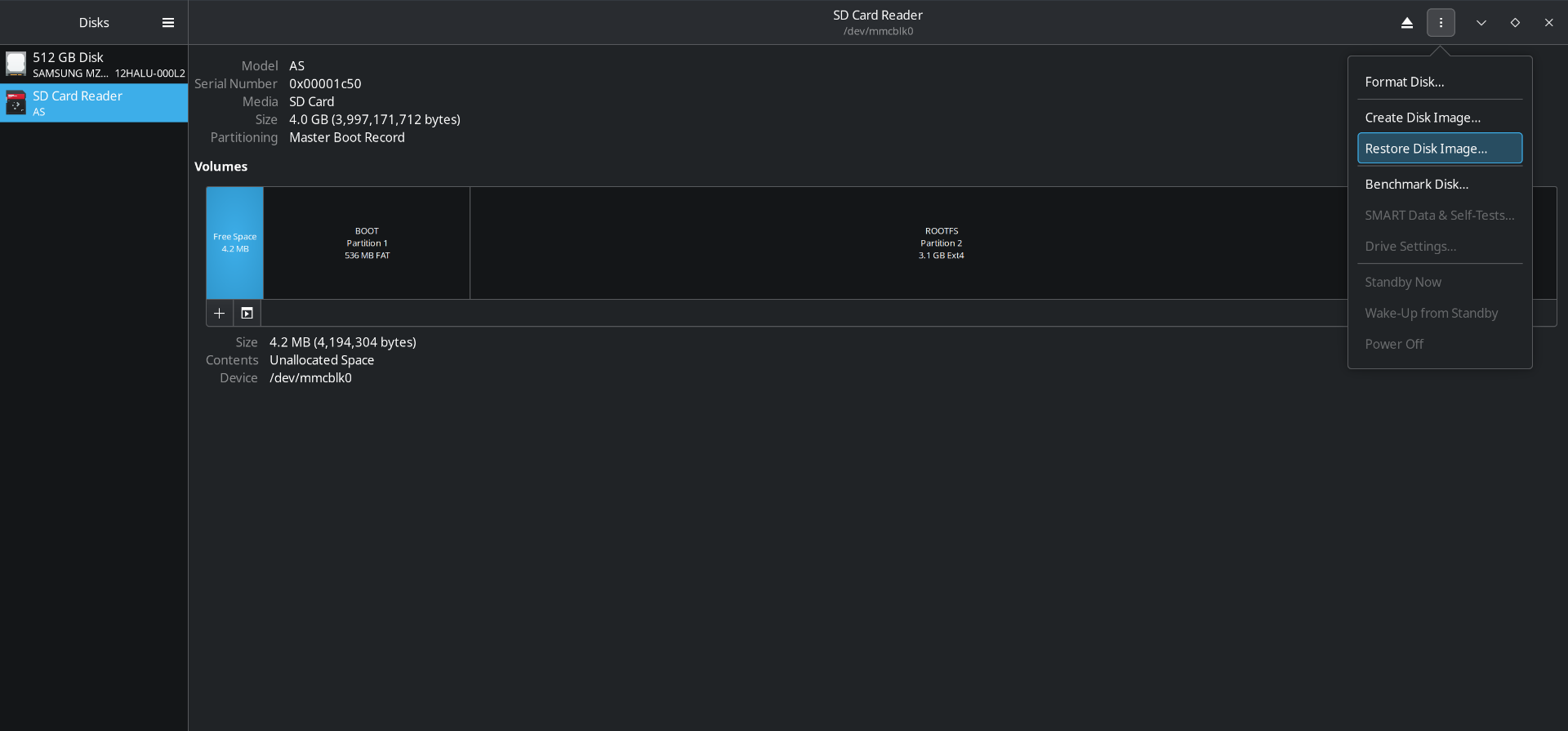Choose Create Disk Image... menu entry
Image resolution: width=1568 pixels, height=731 pixels.
click(x=1422, y=118)
